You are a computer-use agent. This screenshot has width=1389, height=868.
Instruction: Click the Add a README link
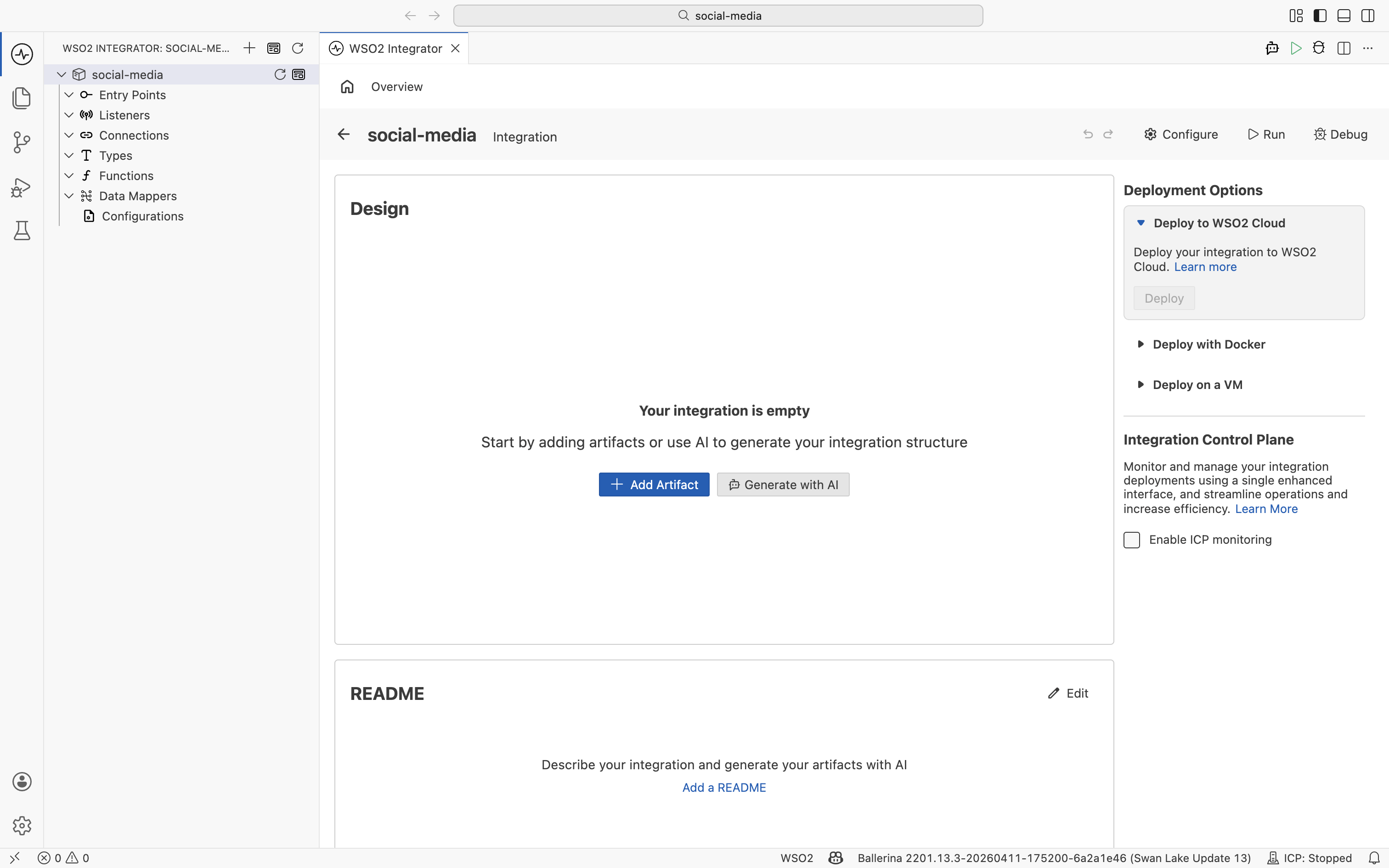coord(724,788)
